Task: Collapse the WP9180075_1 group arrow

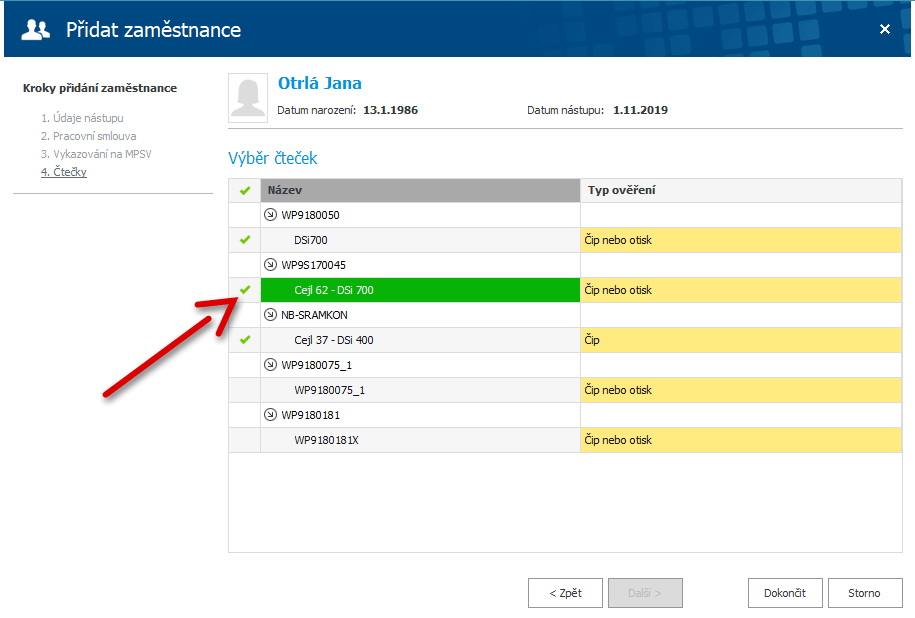Action: pos(270,365)
